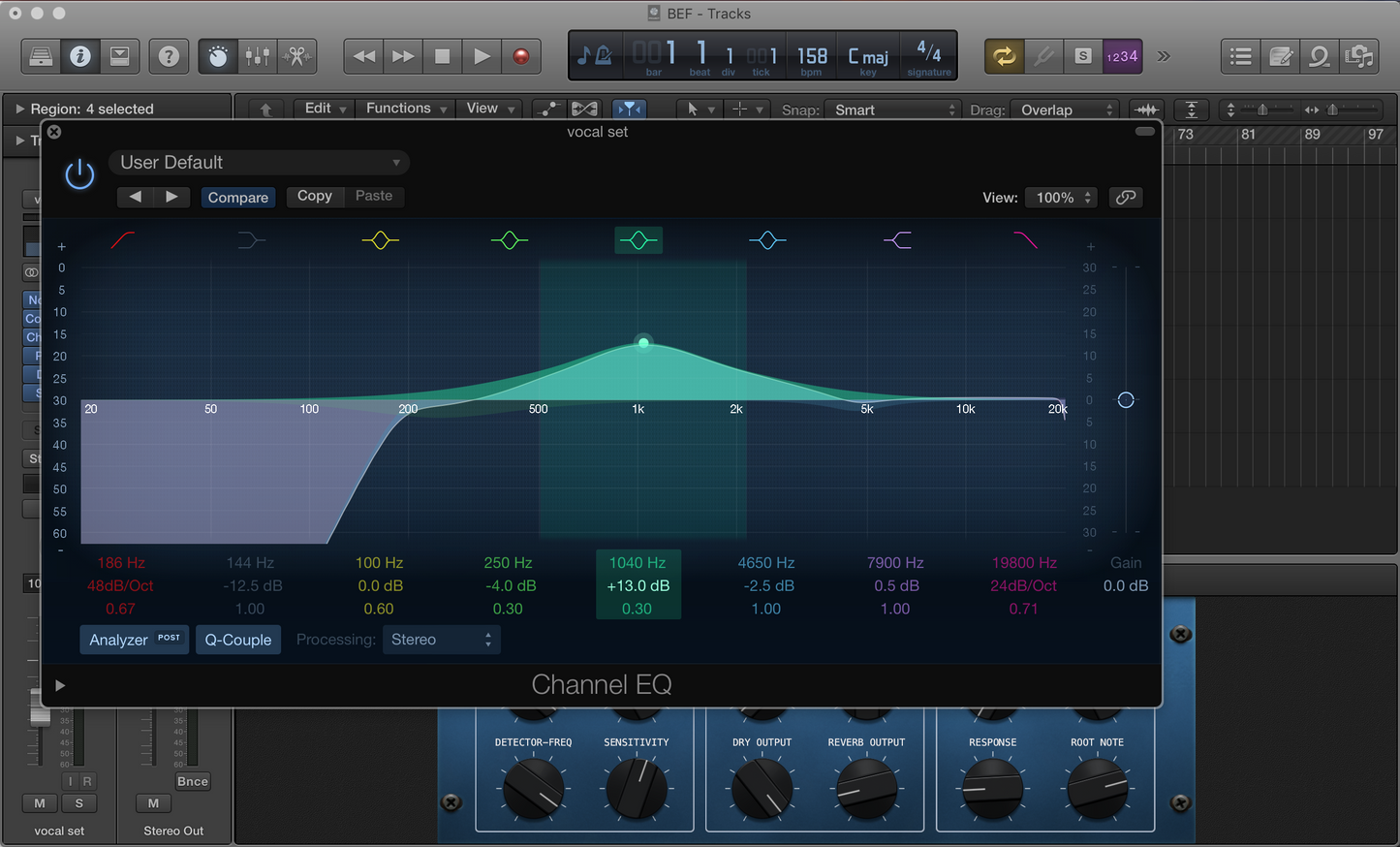Click the record button in the transport
Viewport: 1400px width, 847px height.
pos(522,56)
